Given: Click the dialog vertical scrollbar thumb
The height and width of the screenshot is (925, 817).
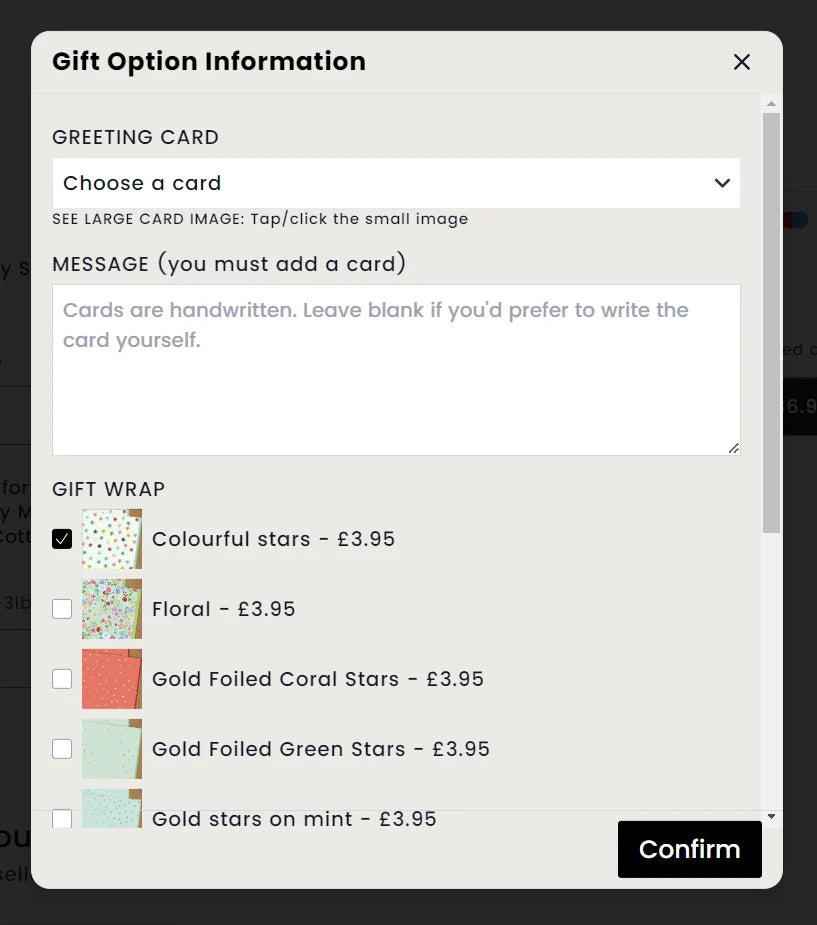Looking at the screenshot, I should (x=771, y=320).
